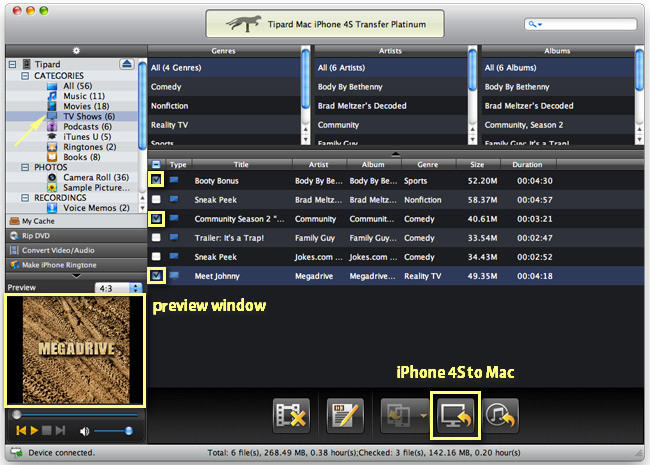Click the gear settings icon above tree
The width and height of the screenshot is (650, 465).
pos(76,51)
